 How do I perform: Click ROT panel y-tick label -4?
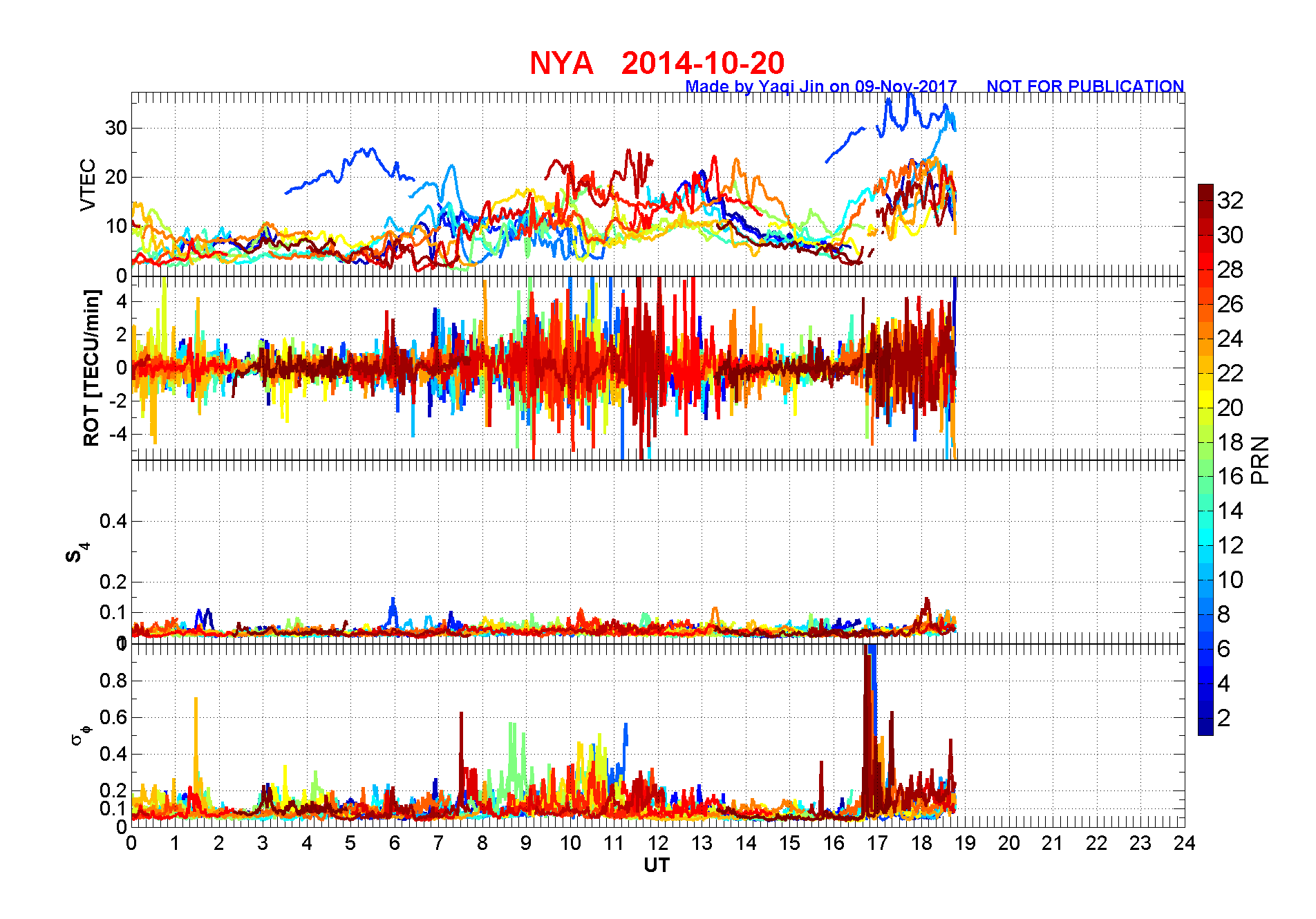click(x=118, y=435)
